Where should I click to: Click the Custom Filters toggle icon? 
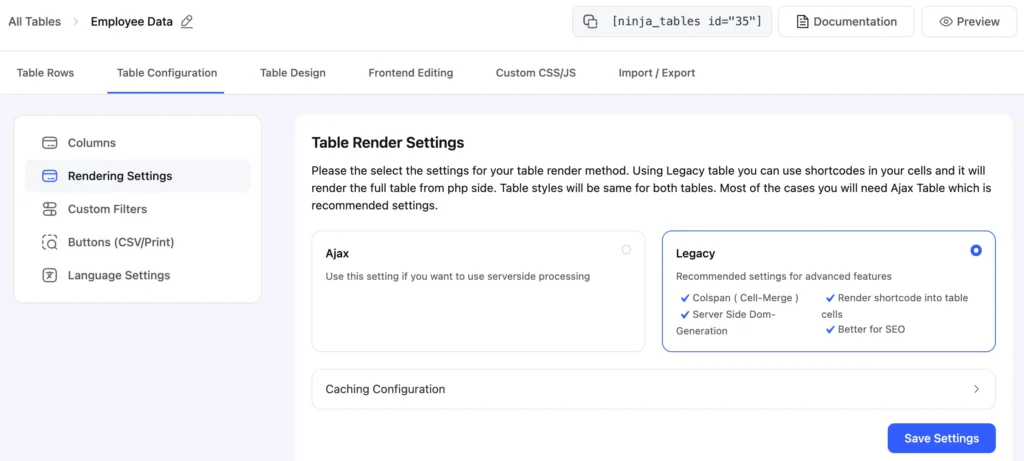50,210
